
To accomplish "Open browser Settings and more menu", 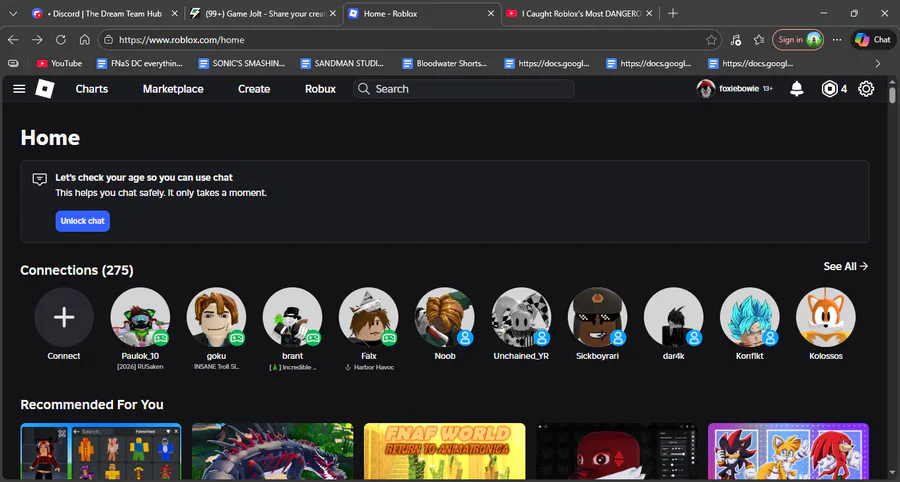I will [837, 40].
